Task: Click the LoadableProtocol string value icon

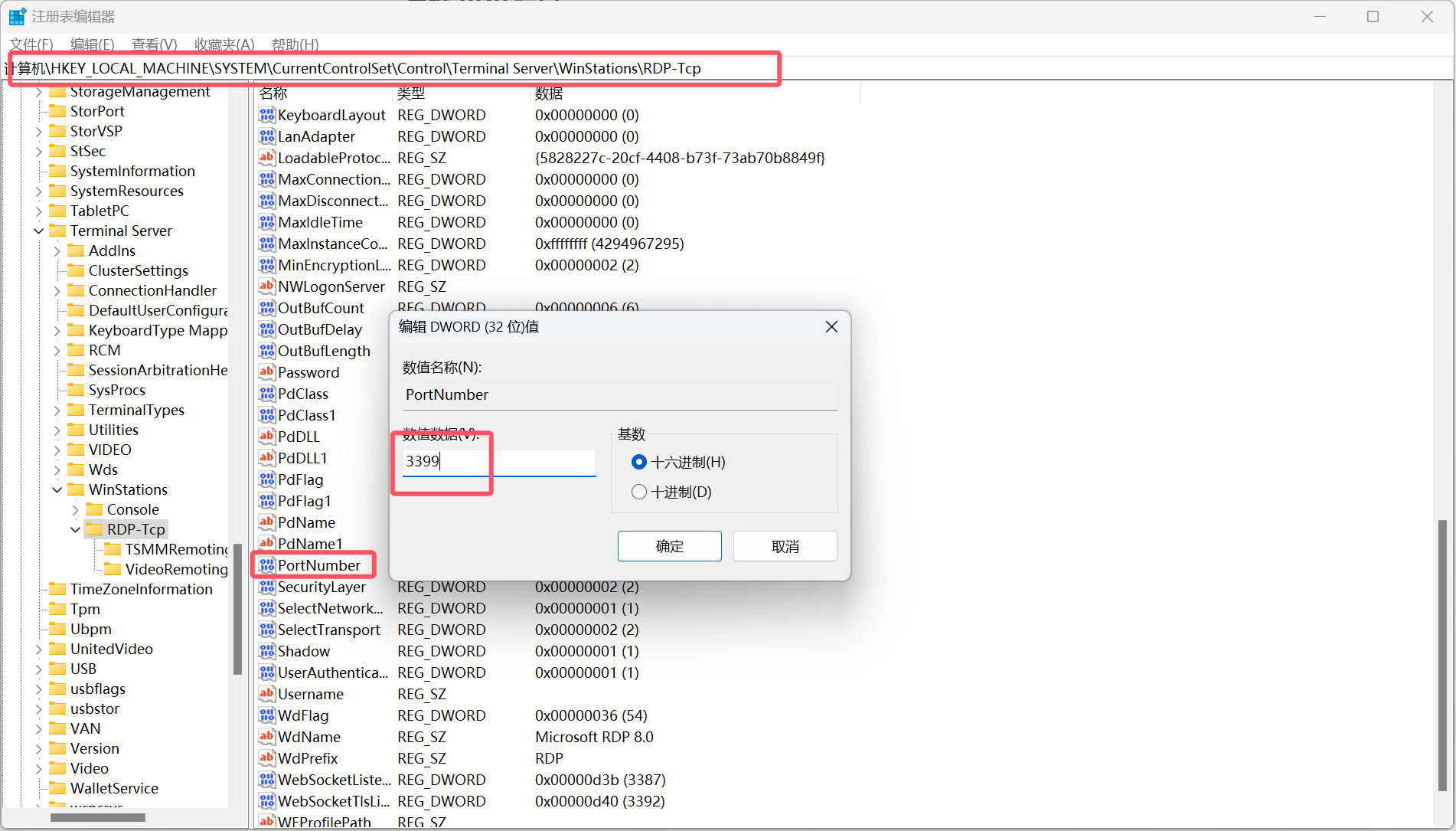Action: coord(266,158)
